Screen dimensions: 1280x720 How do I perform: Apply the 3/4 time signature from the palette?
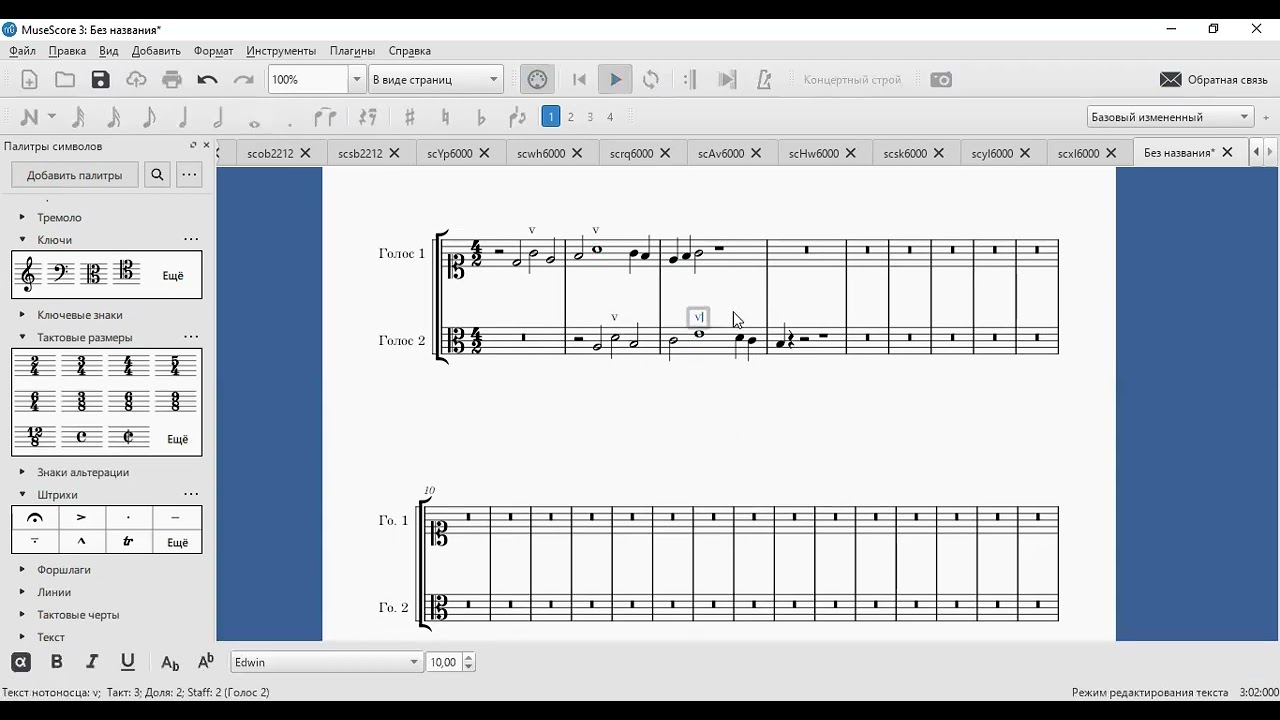click(x=82, y=366)
